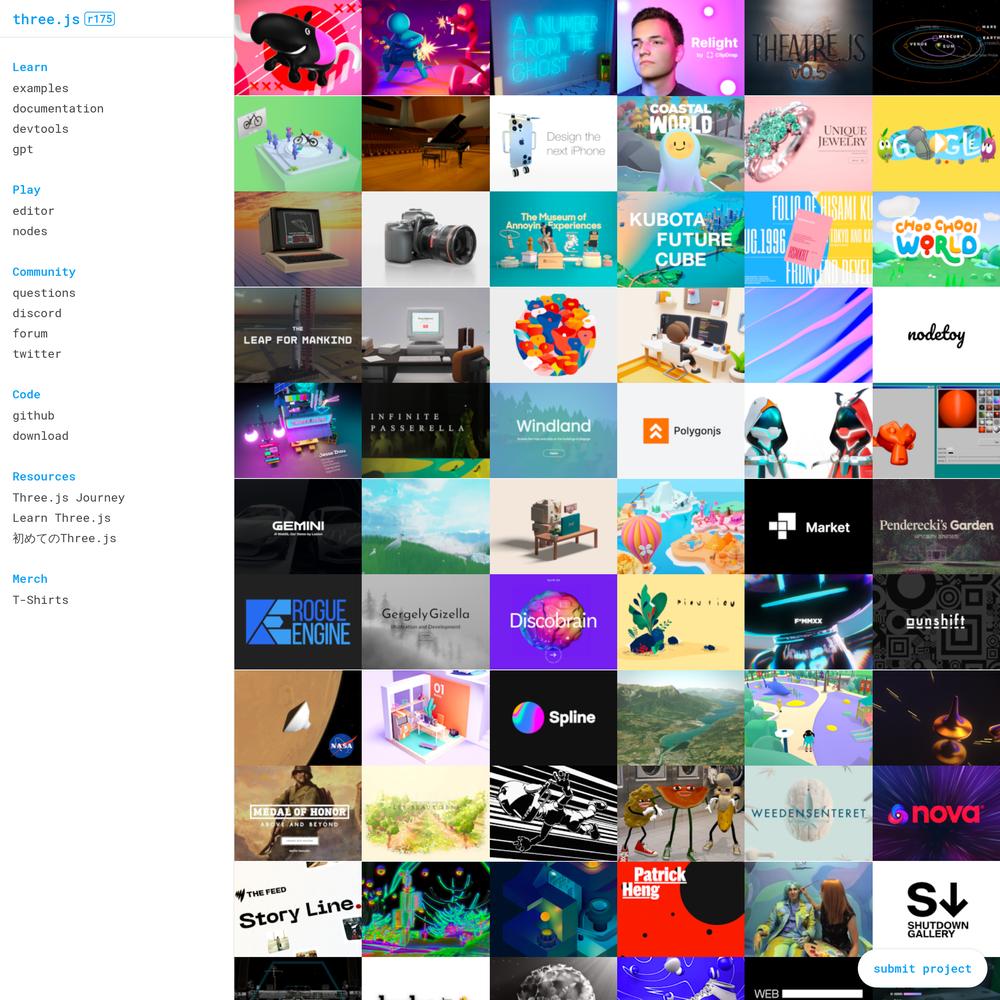
Task: Open the hot air balloon island thumbnail
Action: tap(680, 526)
